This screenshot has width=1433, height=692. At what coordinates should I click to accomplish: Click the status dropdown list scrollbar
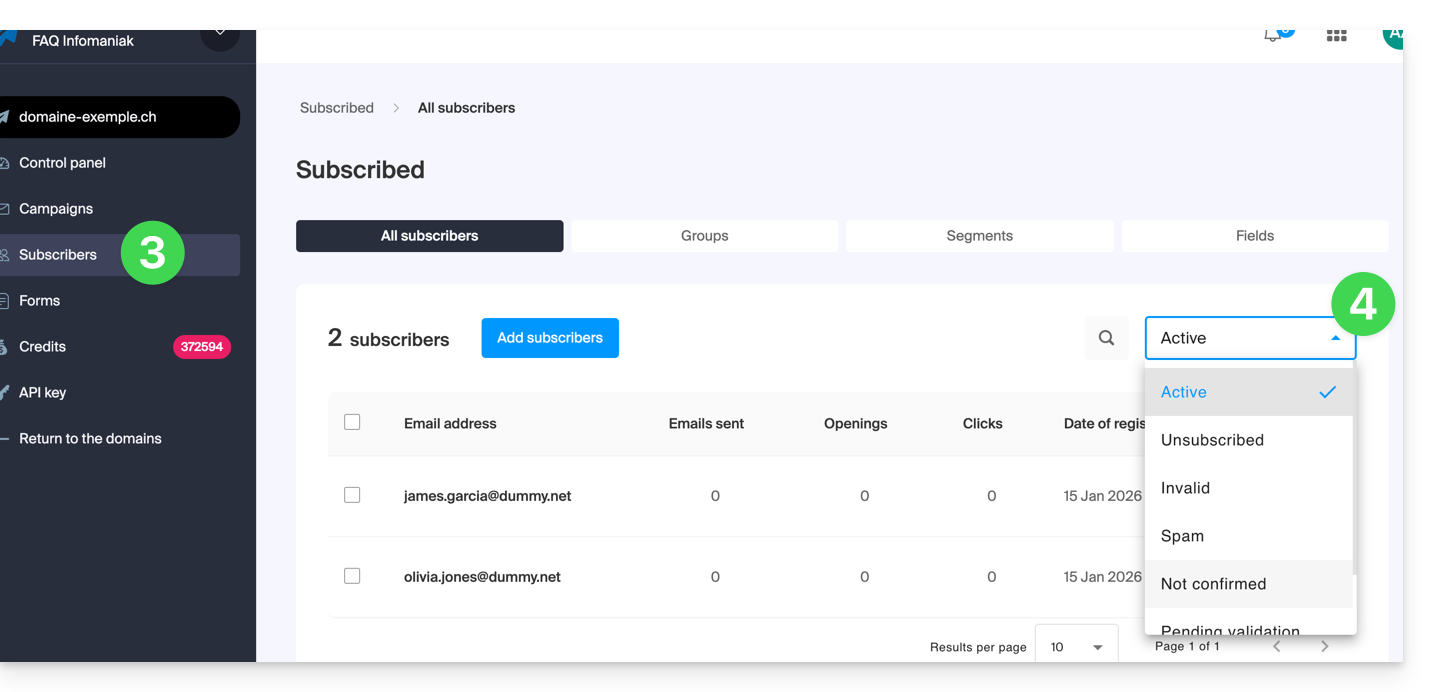click(1354, 470)
